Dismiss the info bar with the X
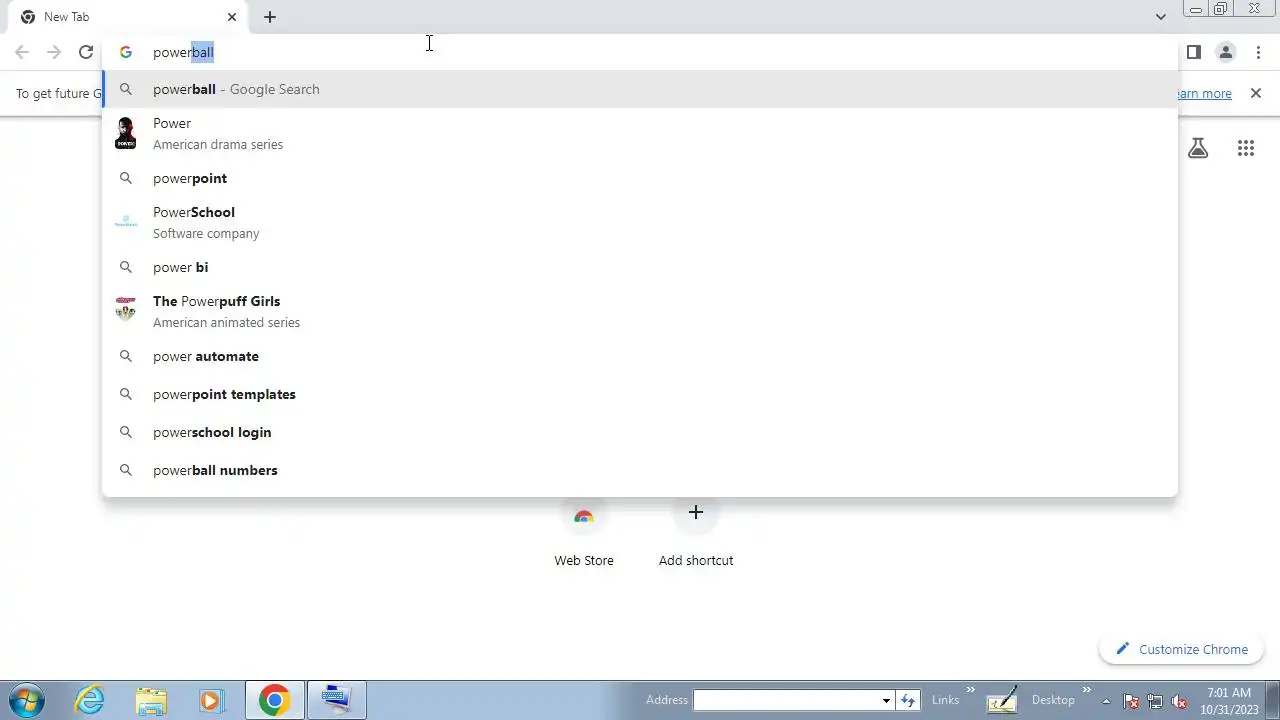 point(1256,93)
